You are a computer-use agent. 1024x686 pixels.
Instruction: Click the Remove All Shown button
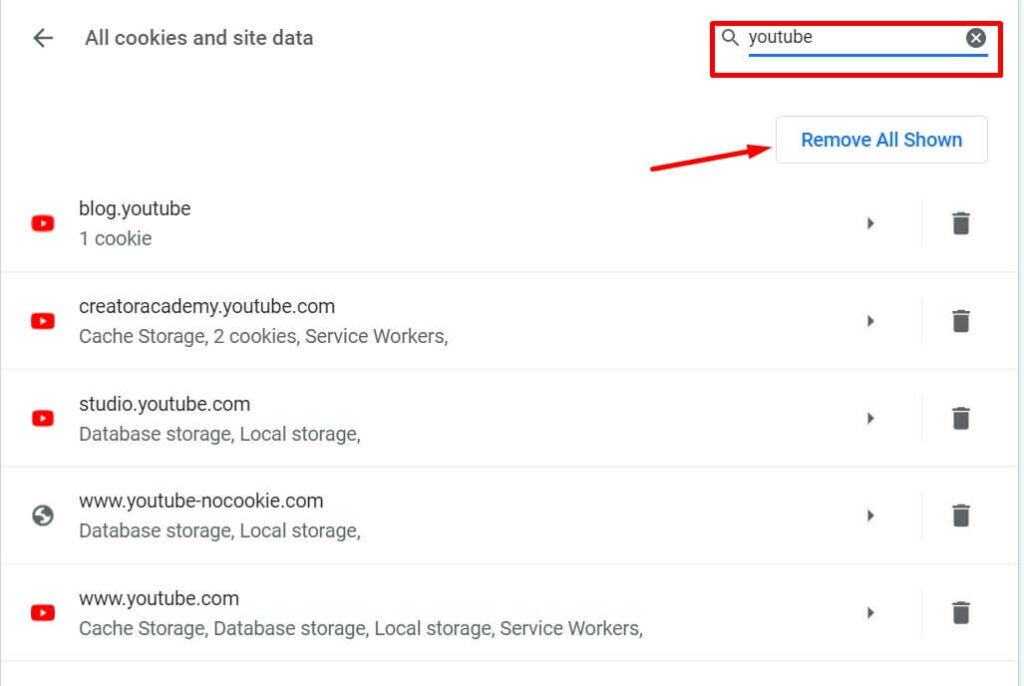pyautogui.click(x=881, y=139)
